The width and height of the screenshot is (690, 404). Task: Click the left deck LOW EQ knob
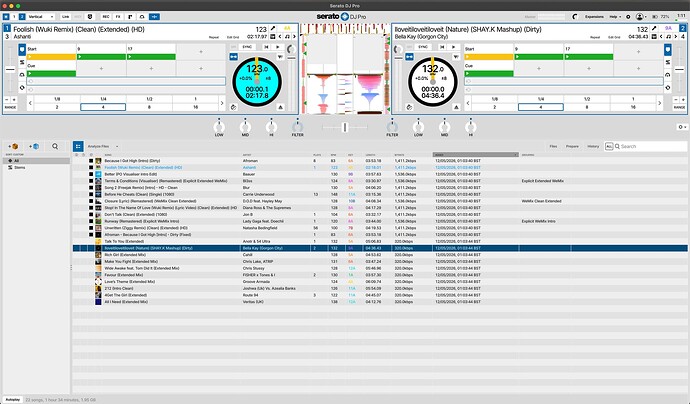pos(219,127)
